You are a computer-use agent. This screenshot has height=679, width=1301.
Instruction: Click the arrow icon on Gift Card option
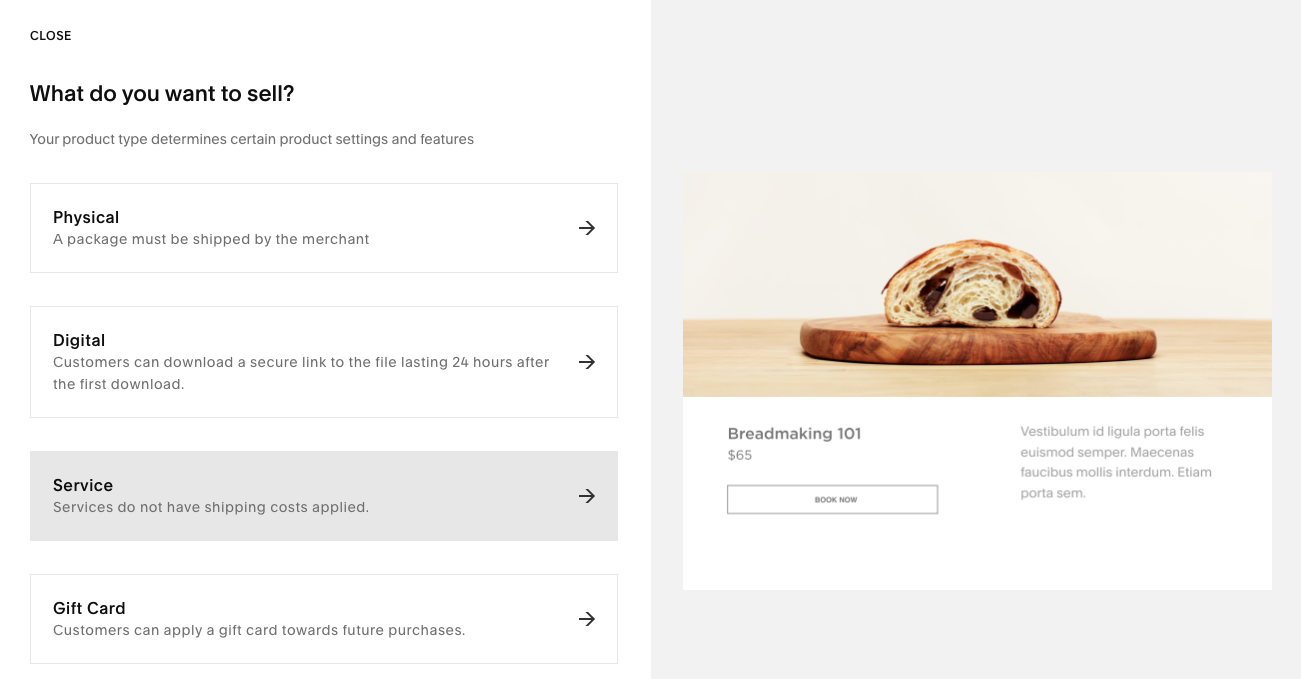tap(587, 619)
